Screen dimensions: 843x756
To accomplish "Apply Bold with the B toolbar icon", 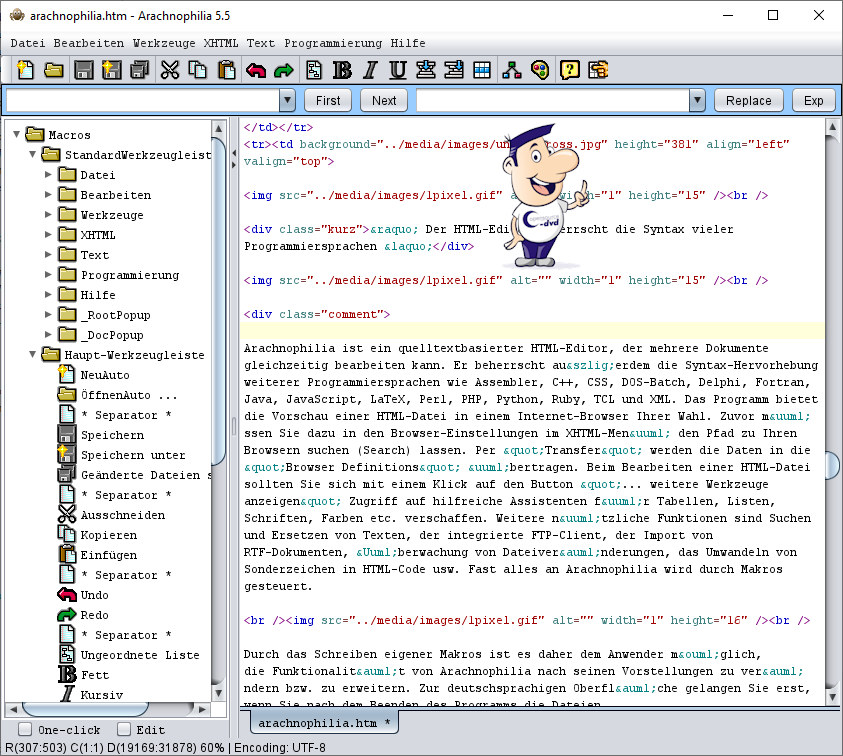I will coord(342,70).
